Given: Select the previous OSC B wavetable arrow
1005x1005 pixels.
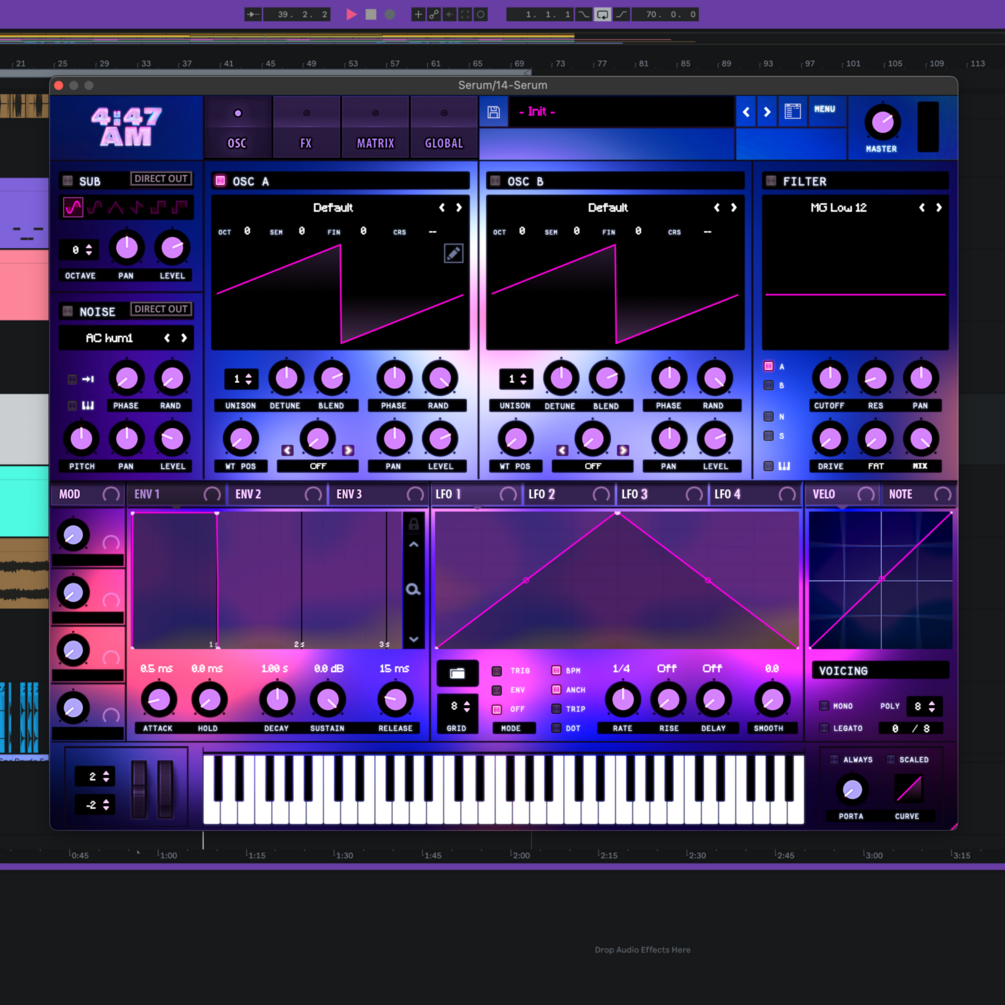Looking at the screenshot, I should click(717, 208).
